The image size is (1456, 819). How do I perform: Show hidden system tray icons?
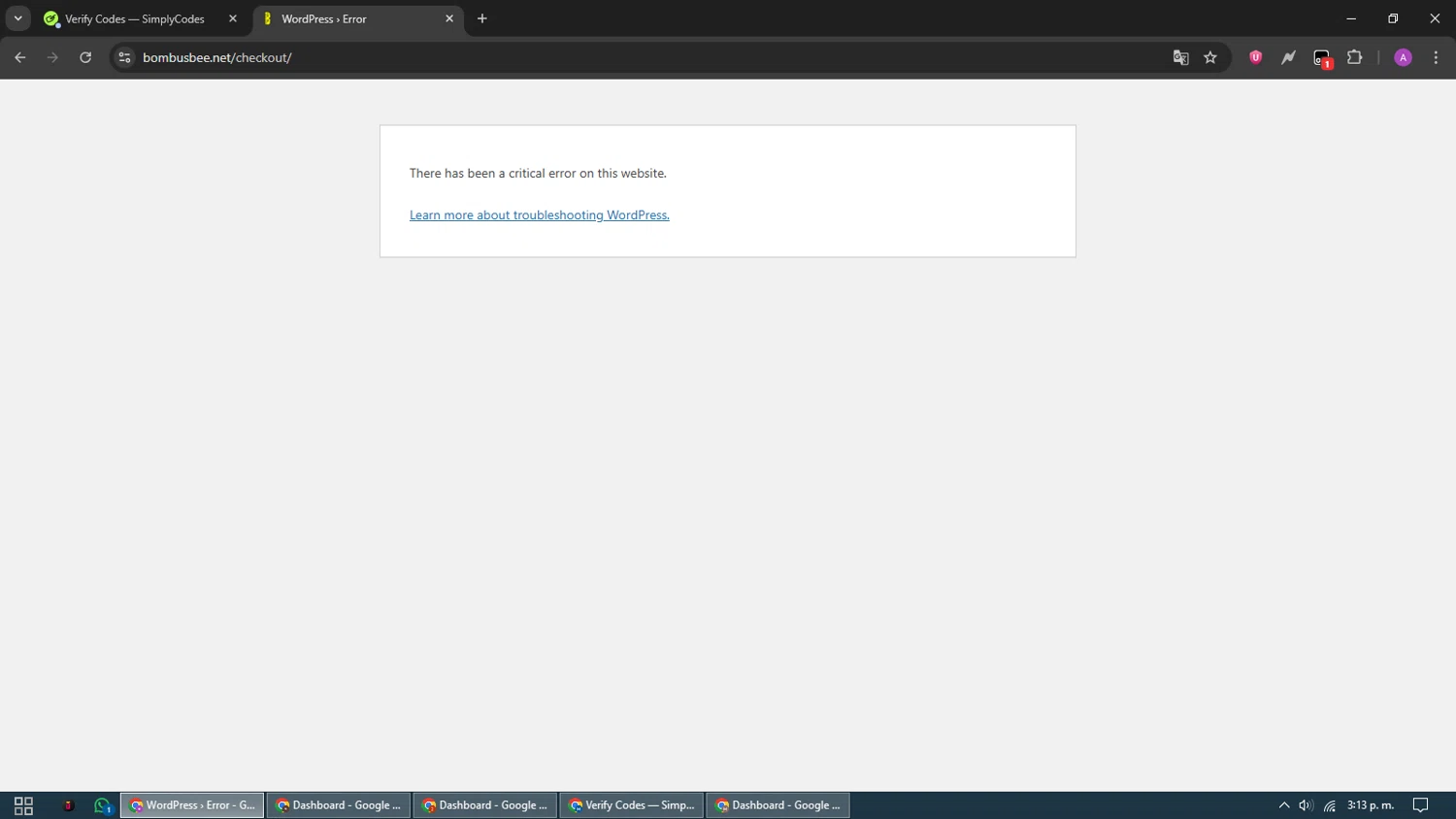1284,805
